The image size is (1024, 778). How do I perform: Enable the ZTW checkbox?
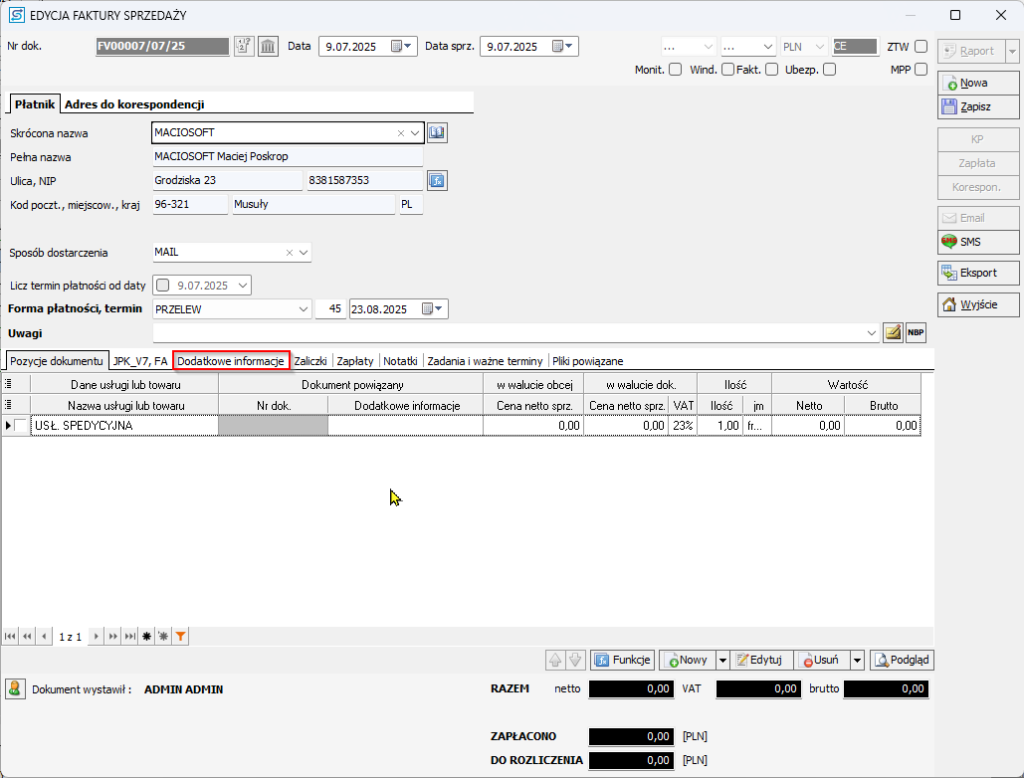pyautogui.click(x=920, y=46)
